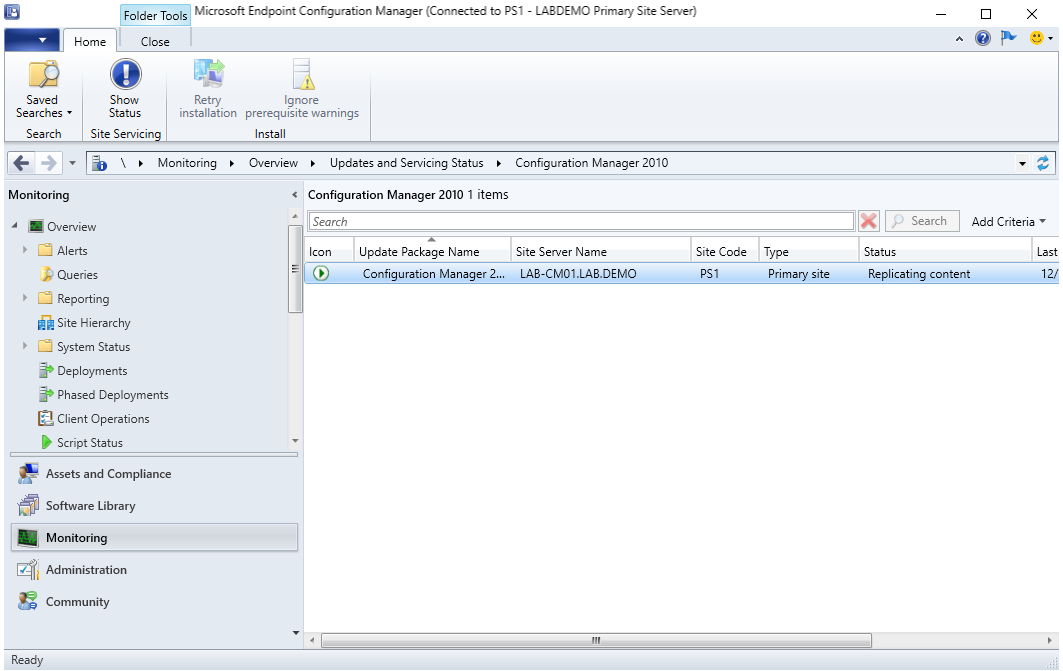1063x671 pixels.
Task: Click the horizontal scrollbar in results pane
Action: pos(596,640)
